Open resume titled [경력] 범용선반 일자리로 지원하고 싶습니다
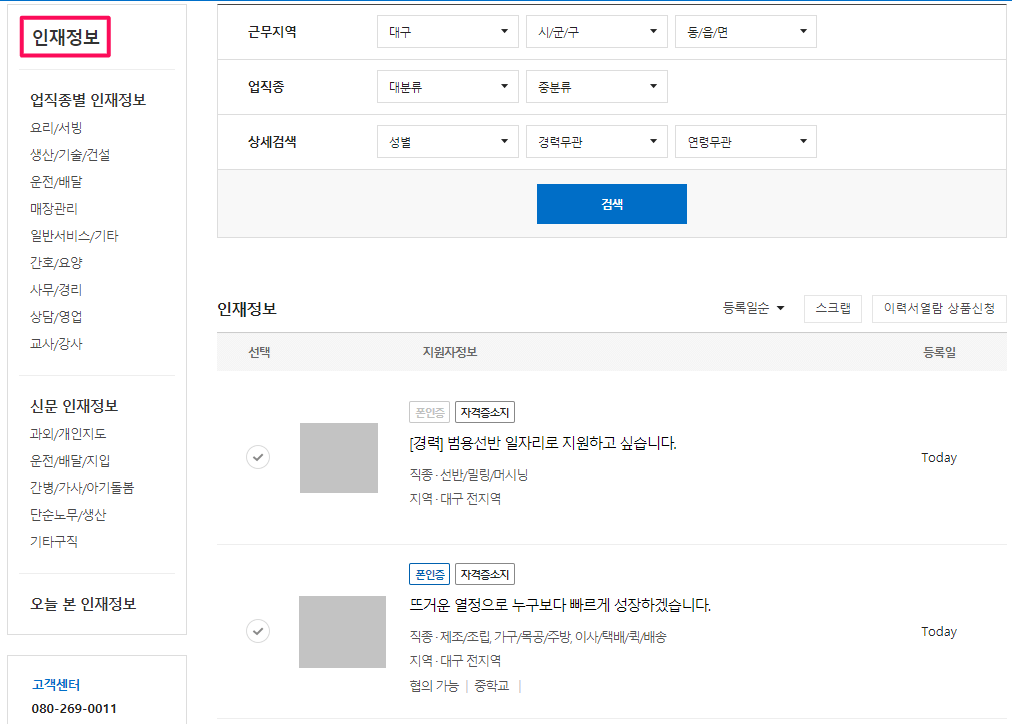 (543, 443)
